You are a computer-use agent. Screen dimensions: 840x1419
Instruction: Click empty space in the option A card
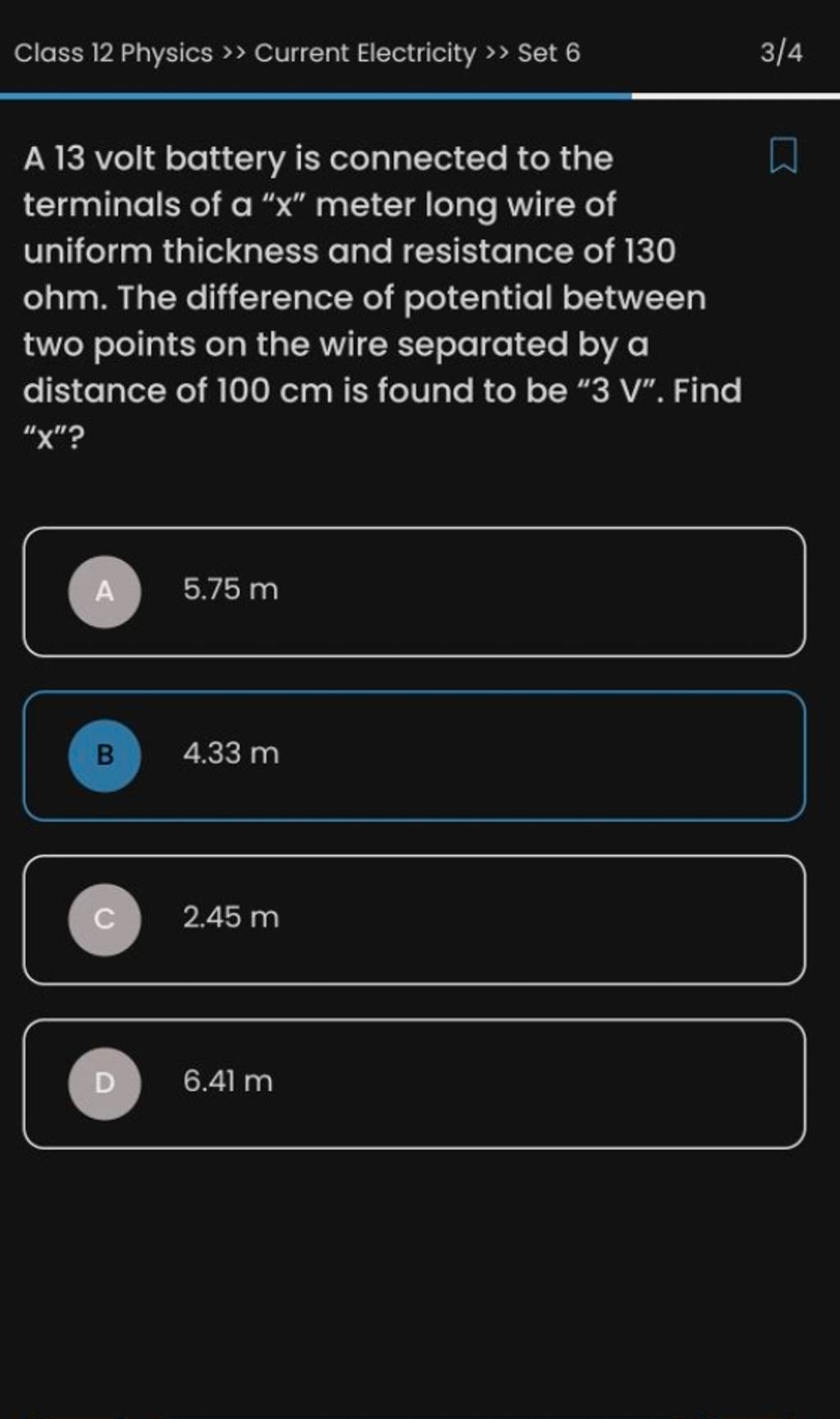click(533, 591)
